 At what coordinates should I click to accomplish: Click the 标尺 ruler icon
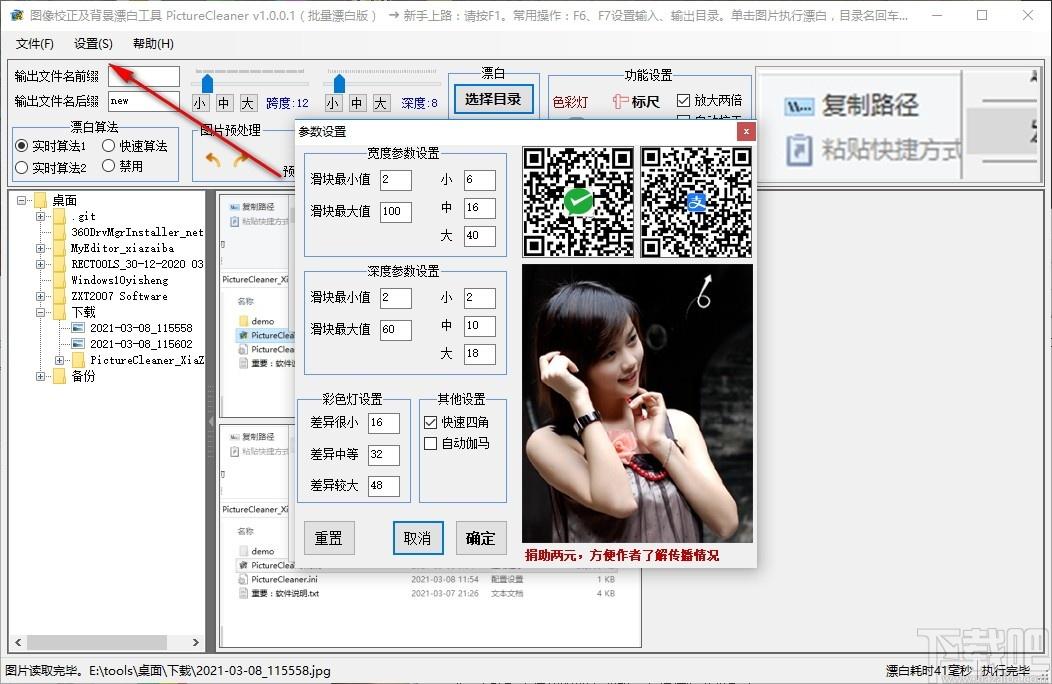620,101
